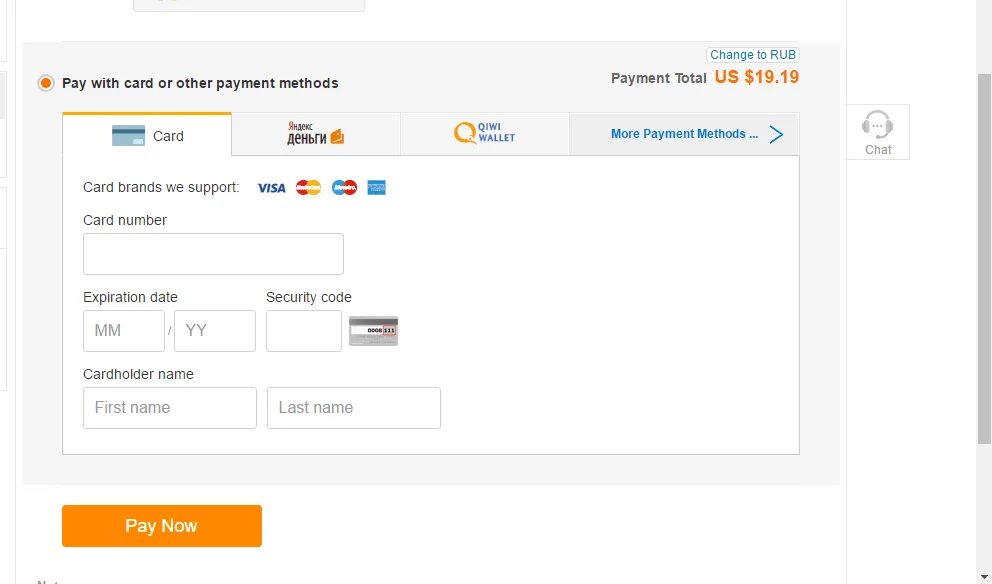The width and height of the screenshot is (992, 584).
Task: Click the Security code input box
Action: [304, 331]
